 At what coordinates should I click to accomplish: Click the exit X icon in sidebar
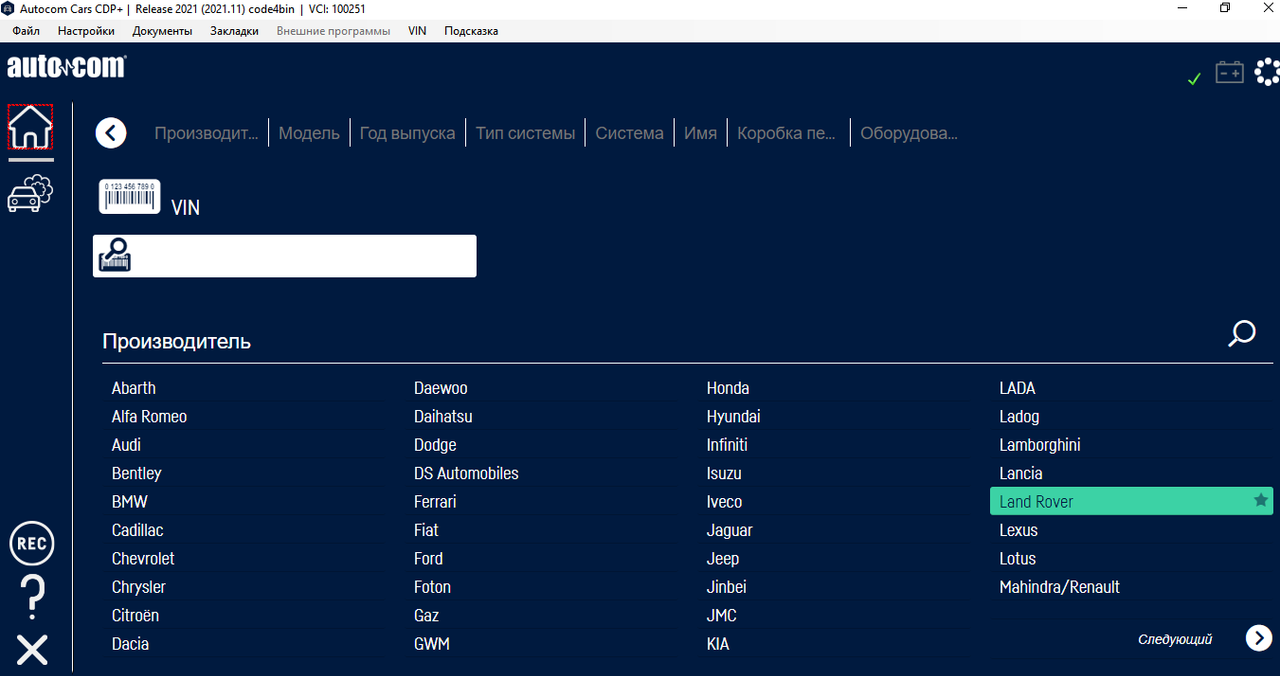[x=32, y=650]
